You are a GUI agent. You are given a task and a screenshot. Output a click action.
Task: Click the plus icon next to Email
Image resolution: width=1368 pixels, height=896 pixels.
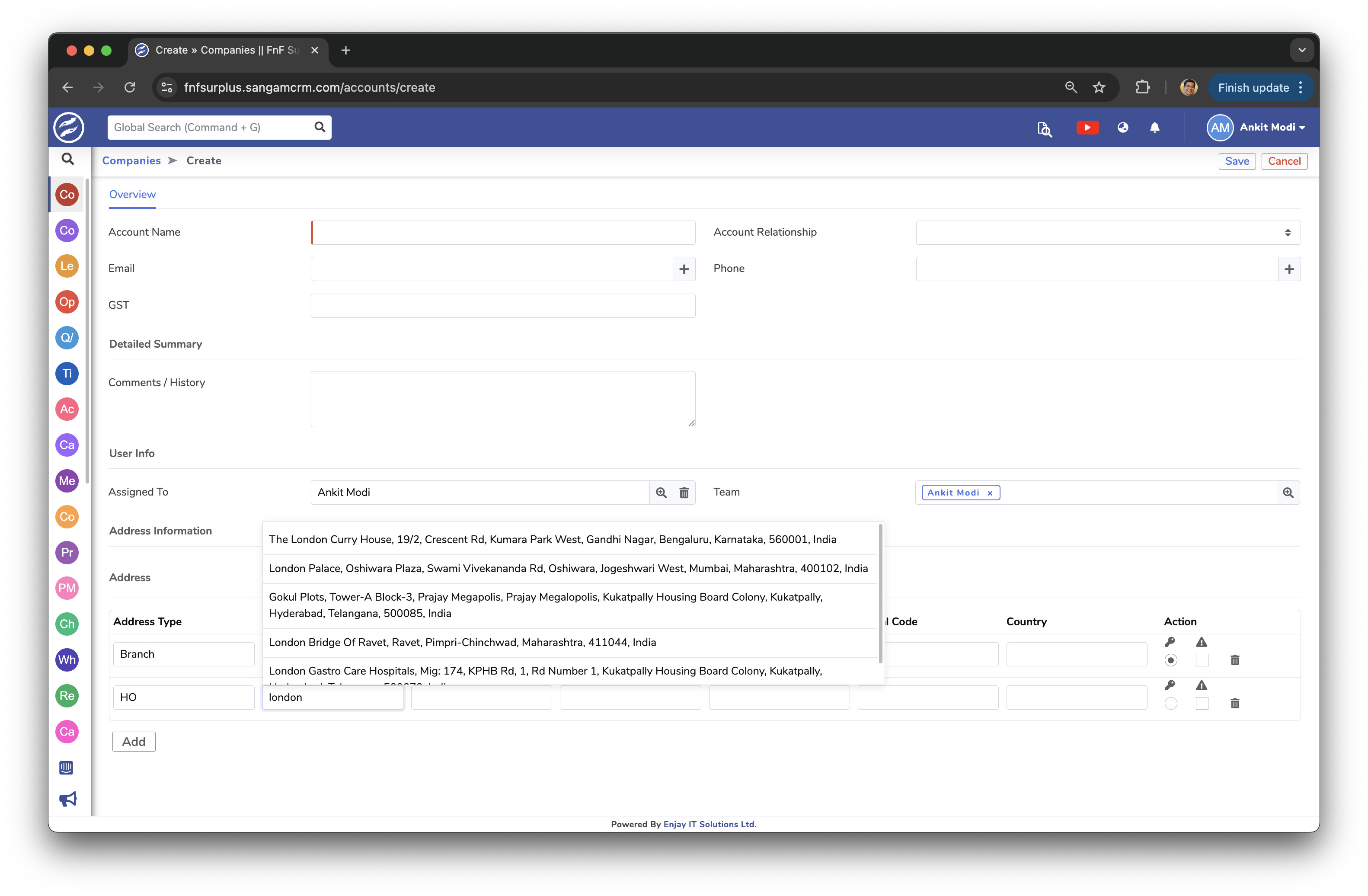click(684, 269)
